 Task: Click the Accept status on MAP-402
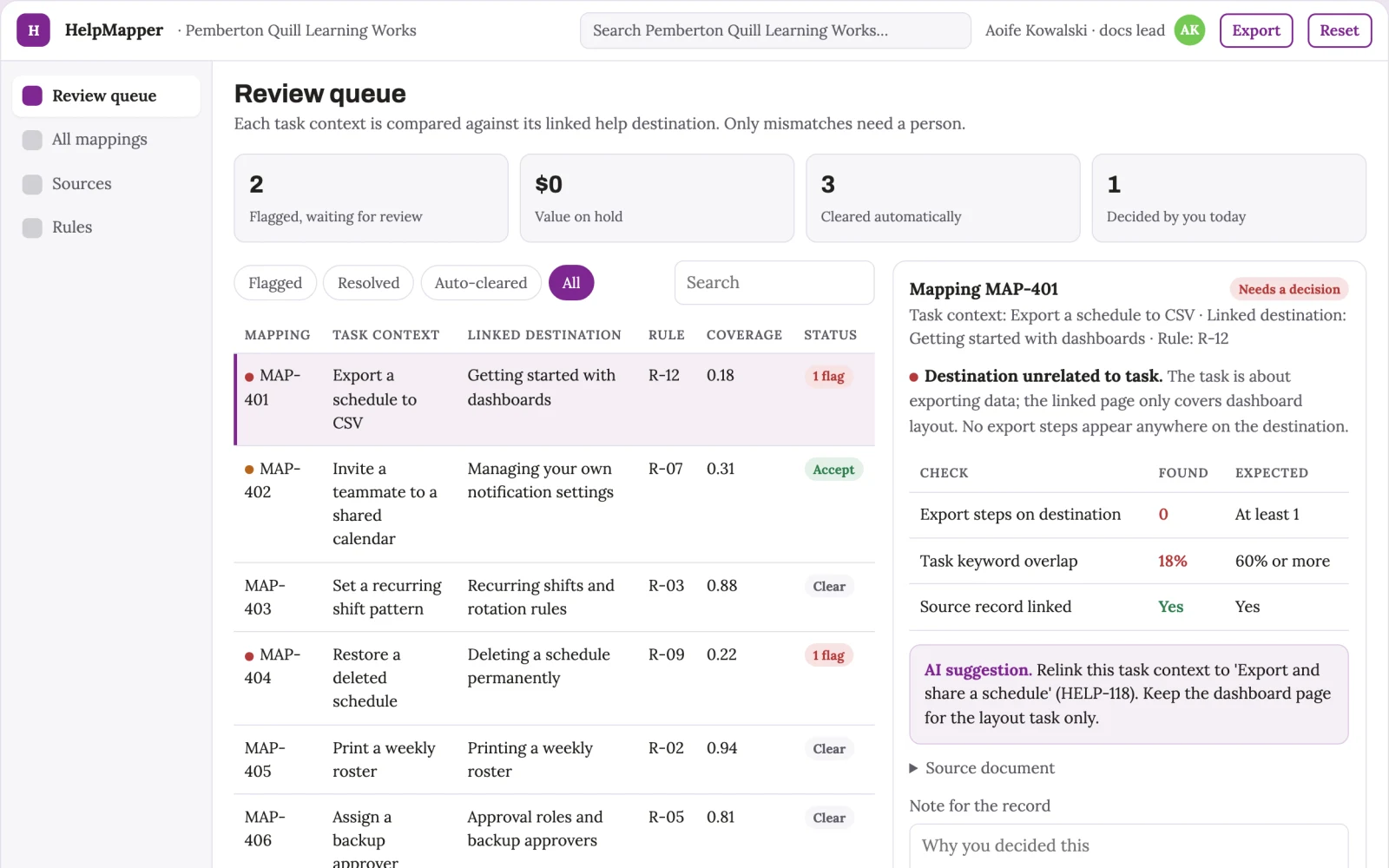(833, 470)
